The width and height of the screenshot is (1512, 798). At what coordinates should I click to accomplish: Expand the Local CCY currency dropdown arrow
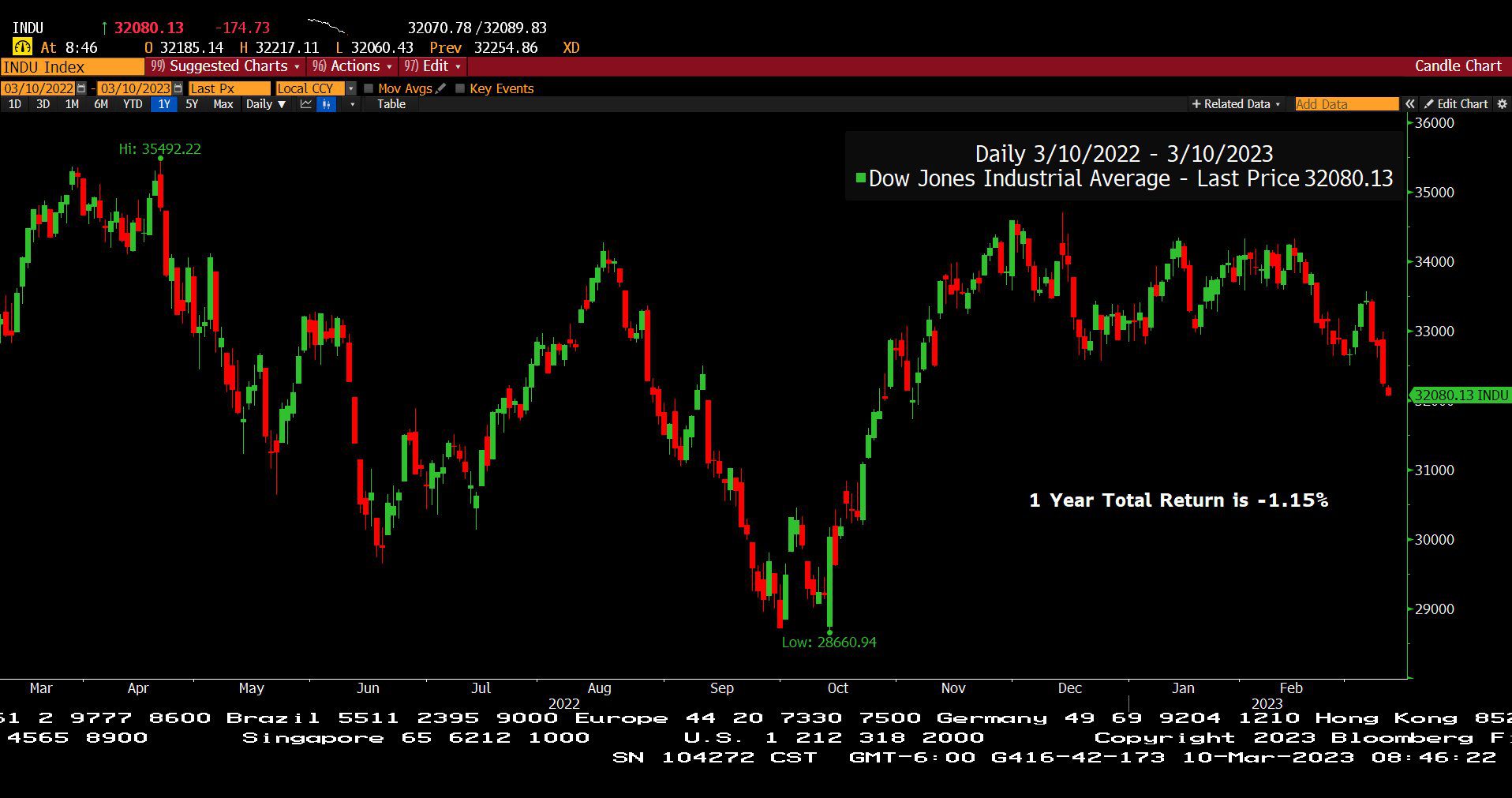click(351, 88)
